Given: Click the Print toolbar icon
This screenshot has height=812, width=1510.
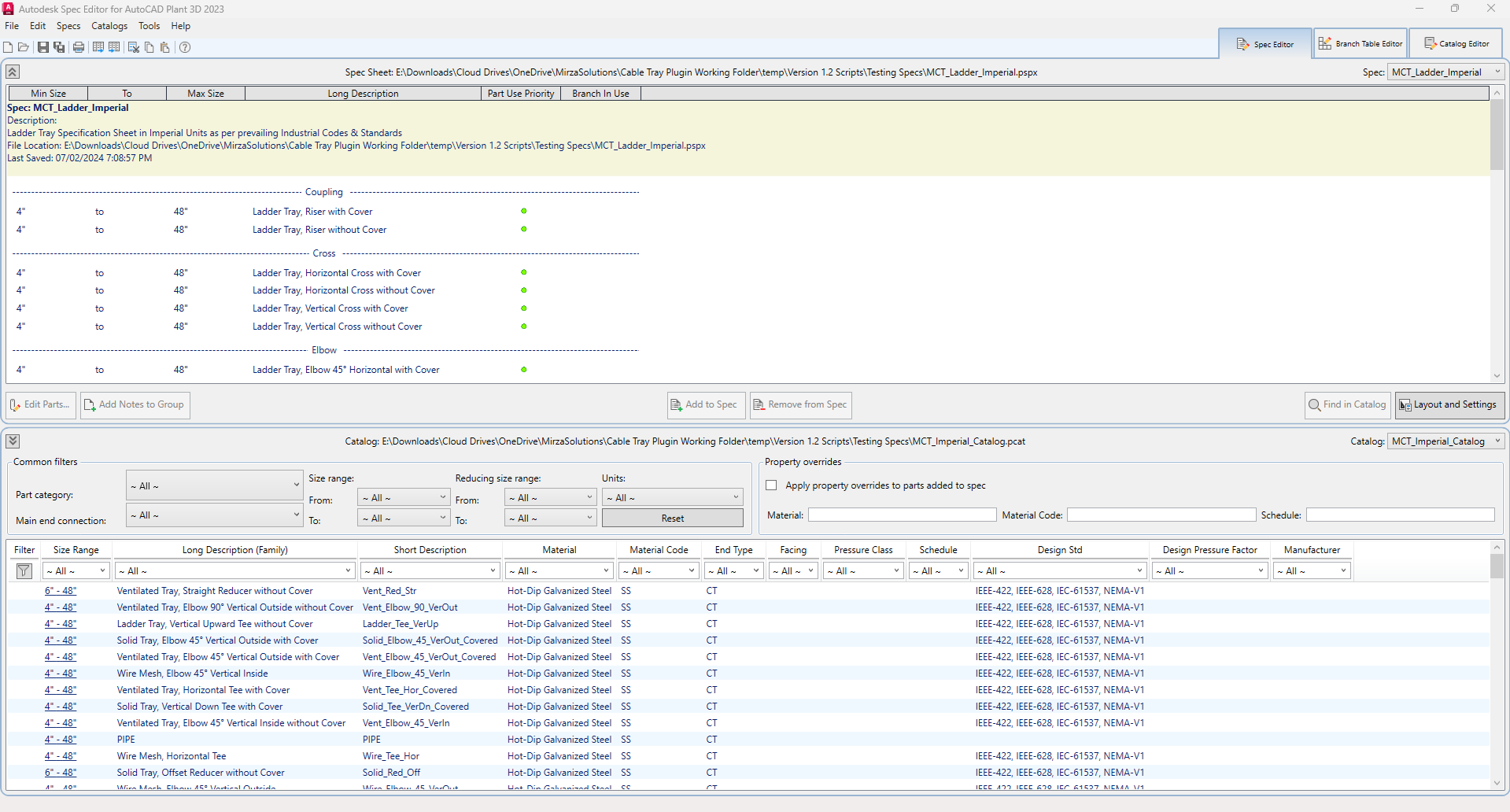Looking at the screenshot, I should (x=79, y=47).
